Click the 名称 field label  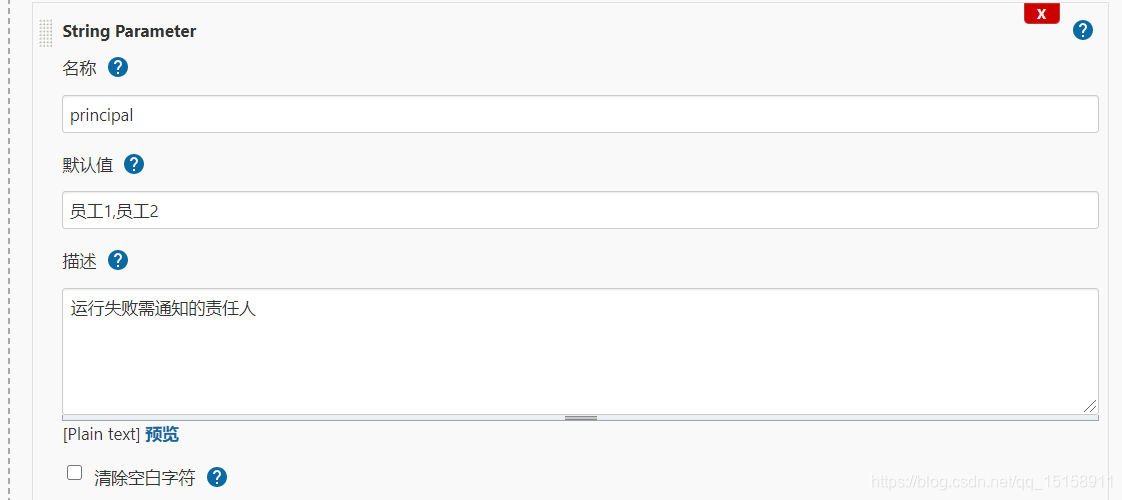(x=79, y=69)
